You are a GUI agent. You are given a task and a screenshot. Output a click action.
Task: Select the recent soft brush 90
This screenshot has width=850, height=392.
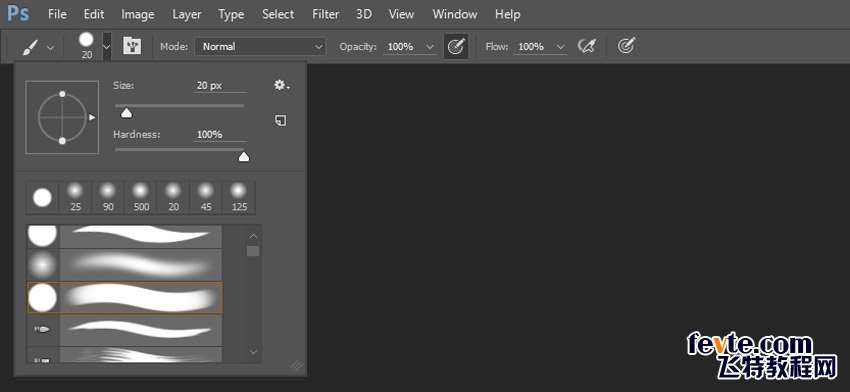tap(108, 198)
